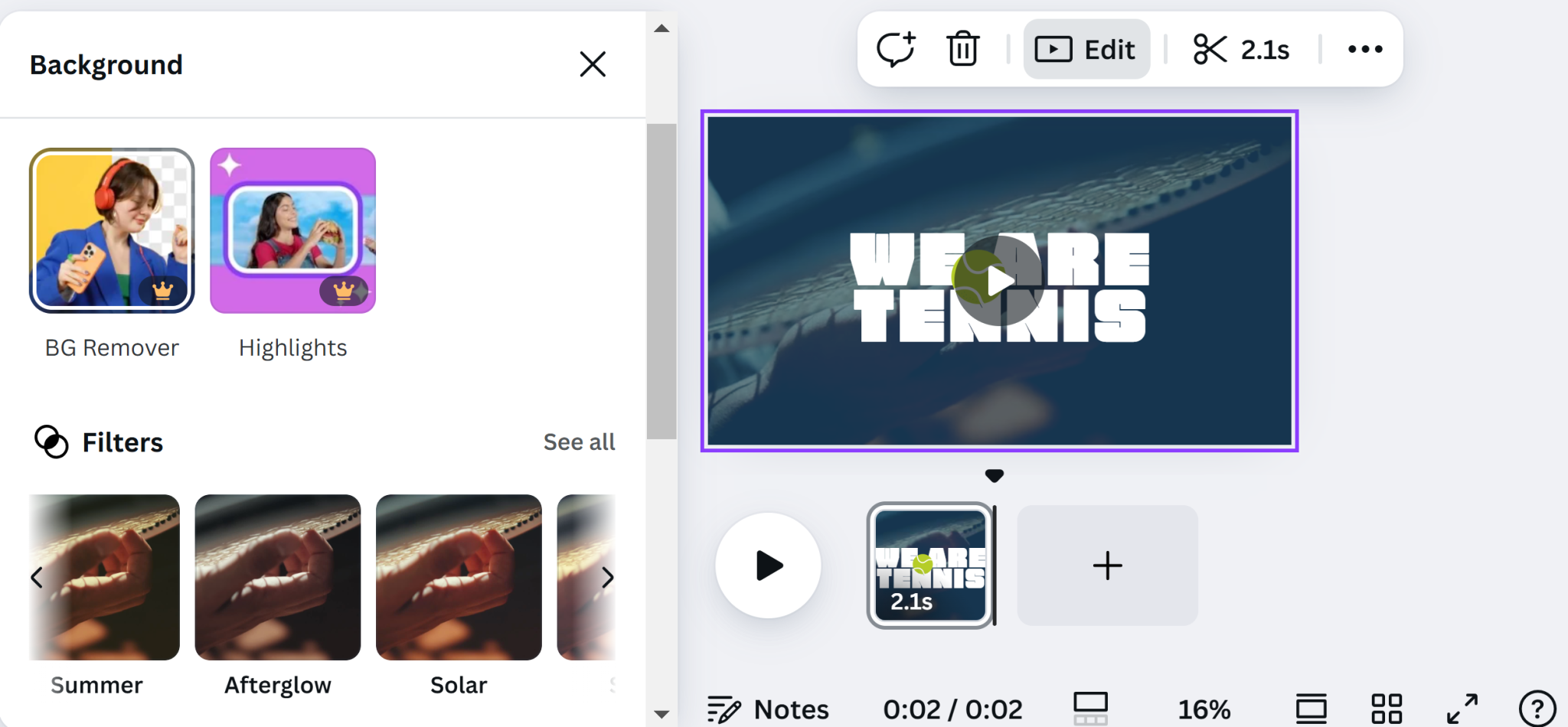Delete the selected video element
The height and width of the screenshot is (727, 1568).
coord(962,48)
